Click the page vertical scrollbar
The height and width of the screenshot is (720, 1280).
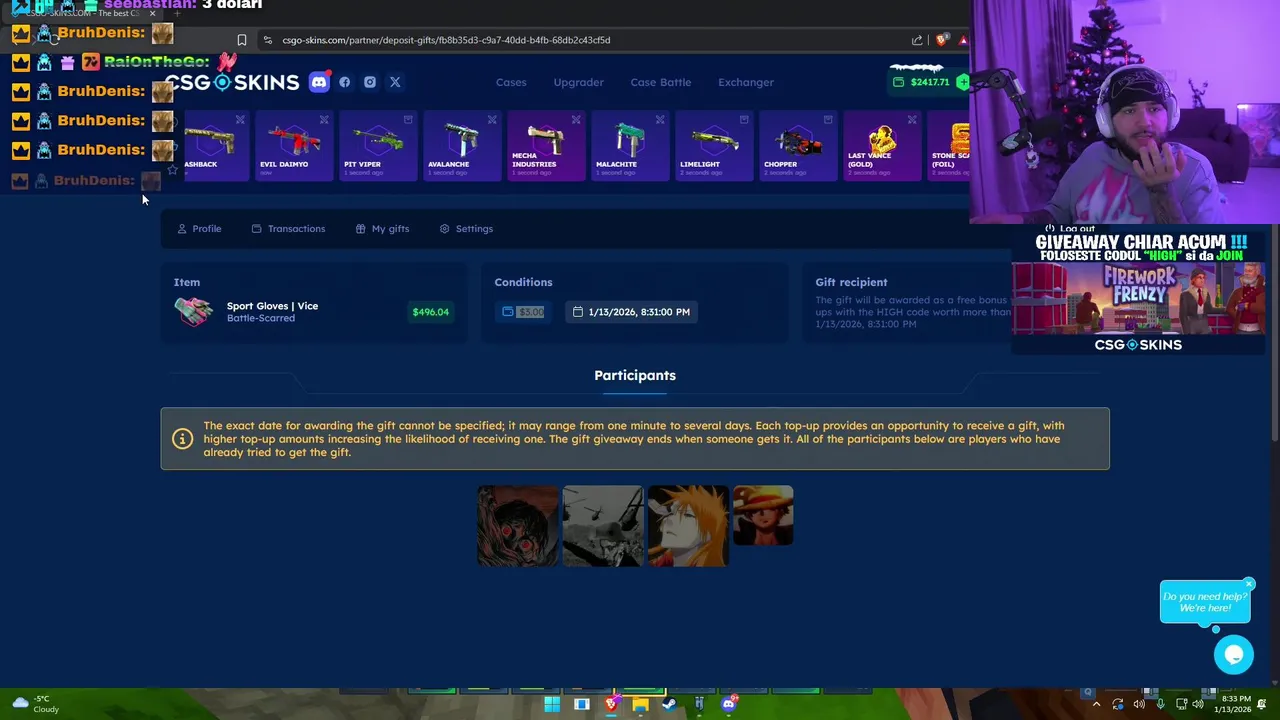coord(1275,330)
